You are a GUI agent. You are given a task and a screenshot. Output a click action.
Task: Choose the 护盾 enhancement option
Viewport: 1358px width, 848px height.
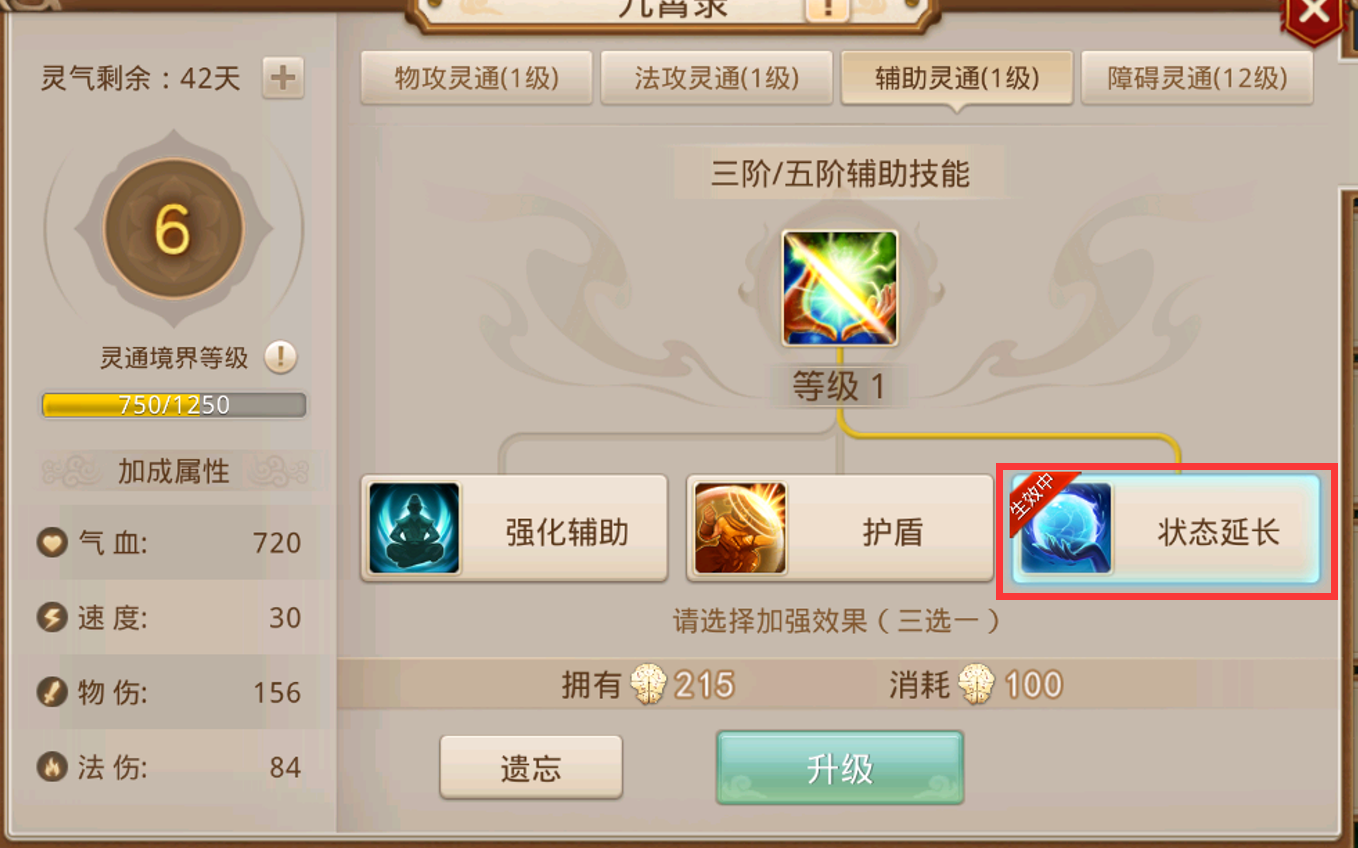(840, 528)
